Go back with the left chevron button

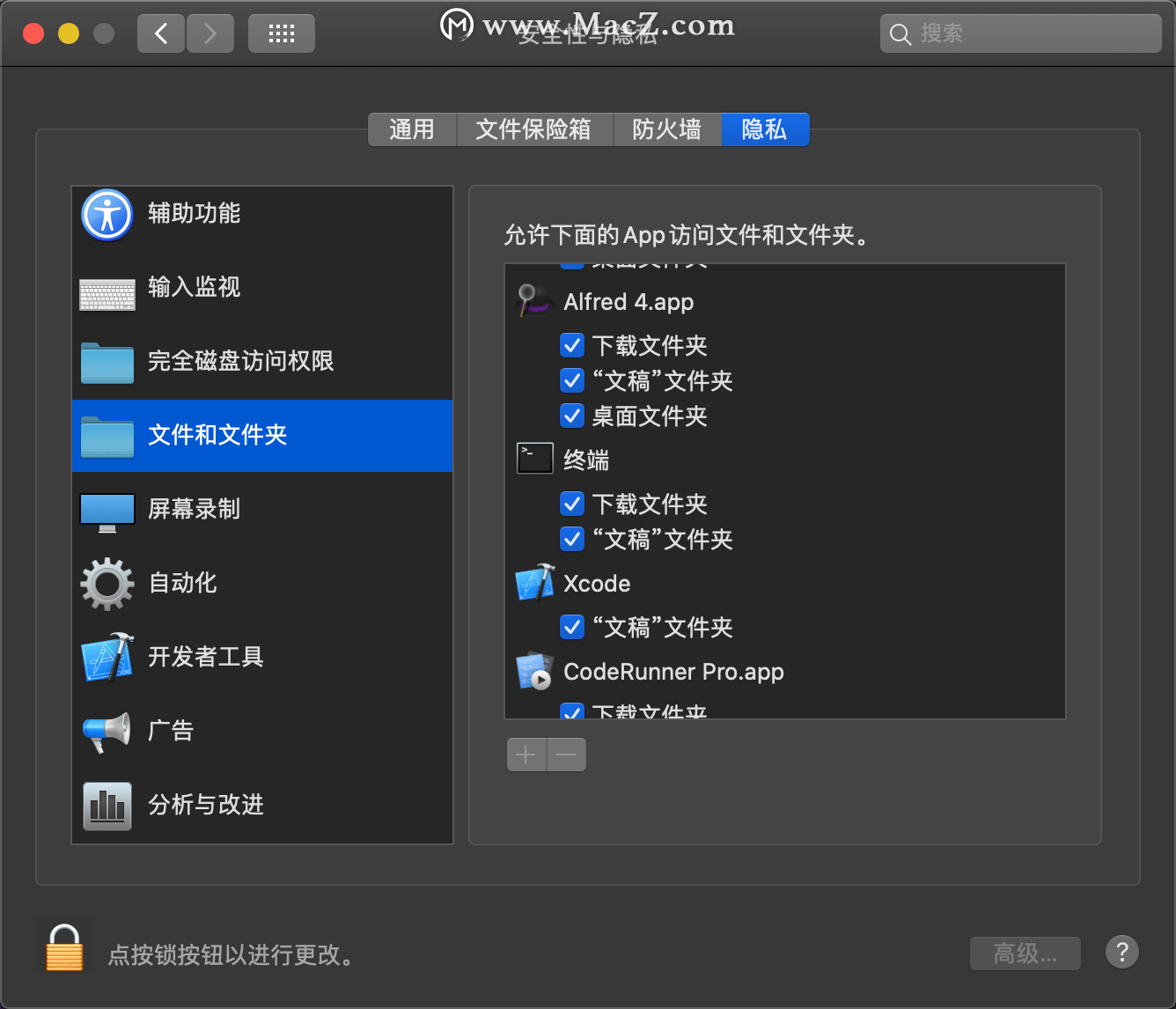point(161,33)
